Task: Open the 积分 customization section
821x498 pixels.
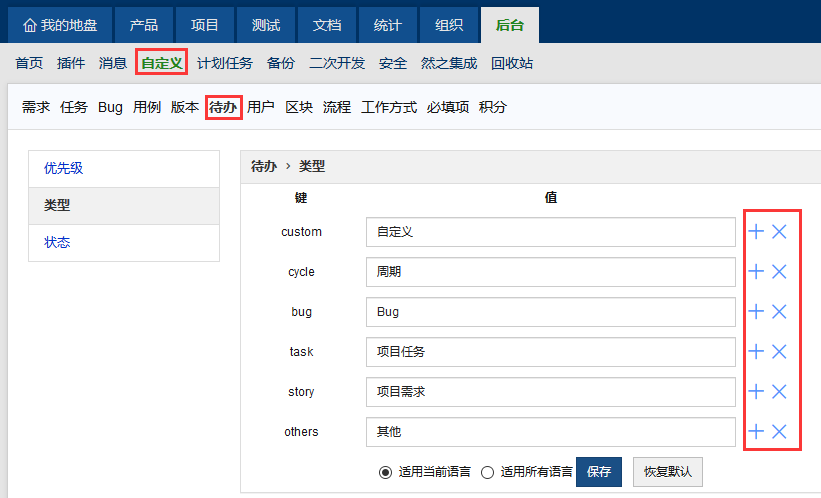Action: (x=493, y=107)
